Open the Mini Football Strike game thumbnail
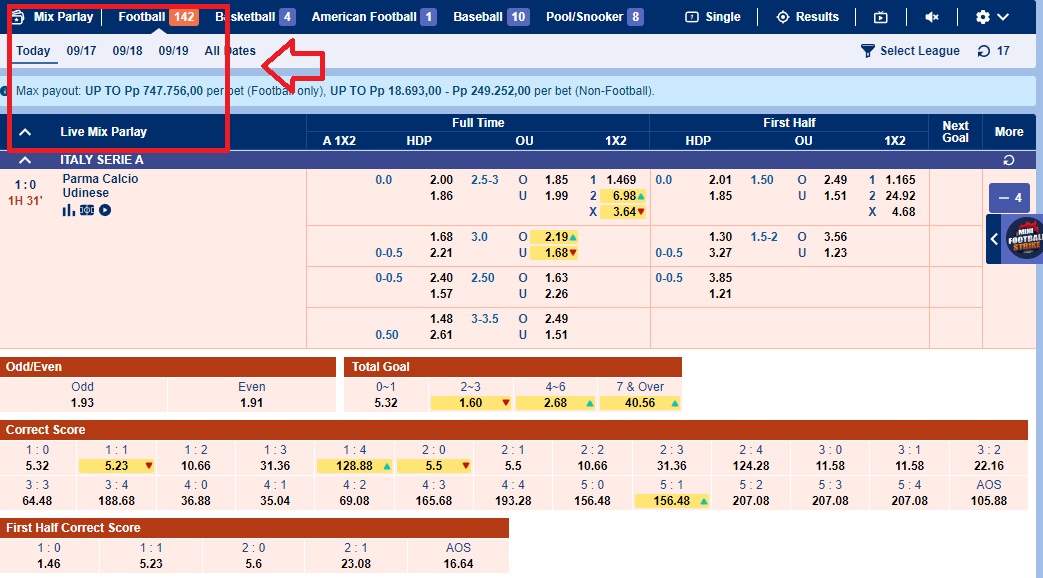The width and height of the screenshot is (1043, 578). point(1023,239)
